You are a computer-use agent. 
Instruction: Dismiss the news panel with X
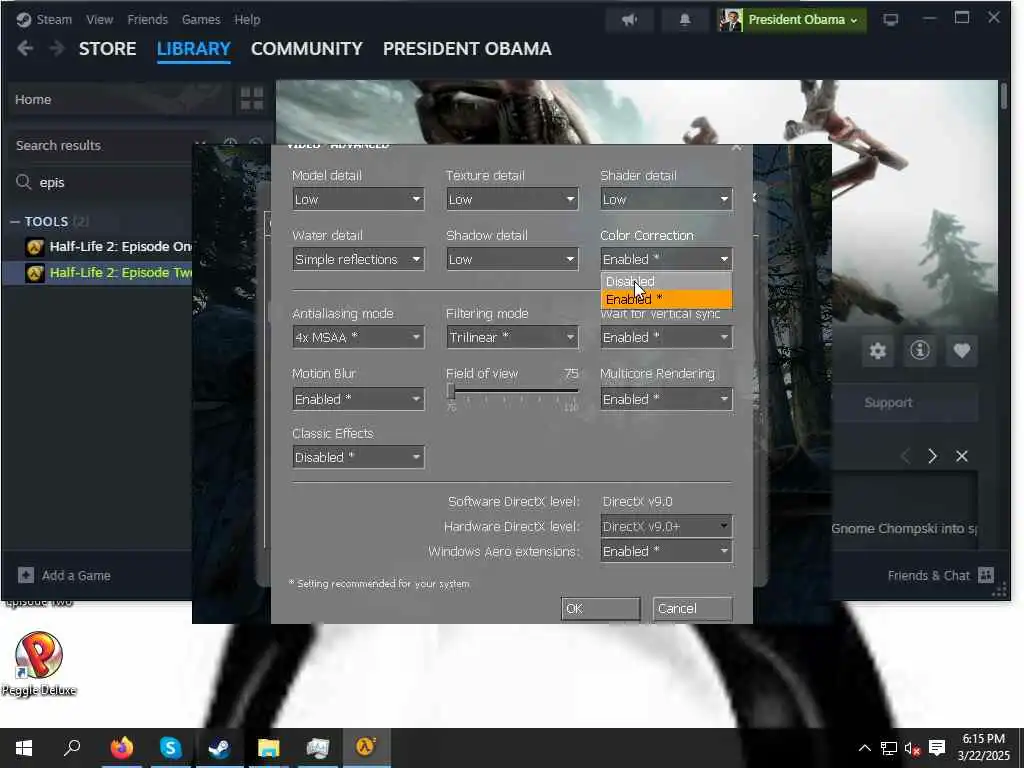[x=962, y=456]
